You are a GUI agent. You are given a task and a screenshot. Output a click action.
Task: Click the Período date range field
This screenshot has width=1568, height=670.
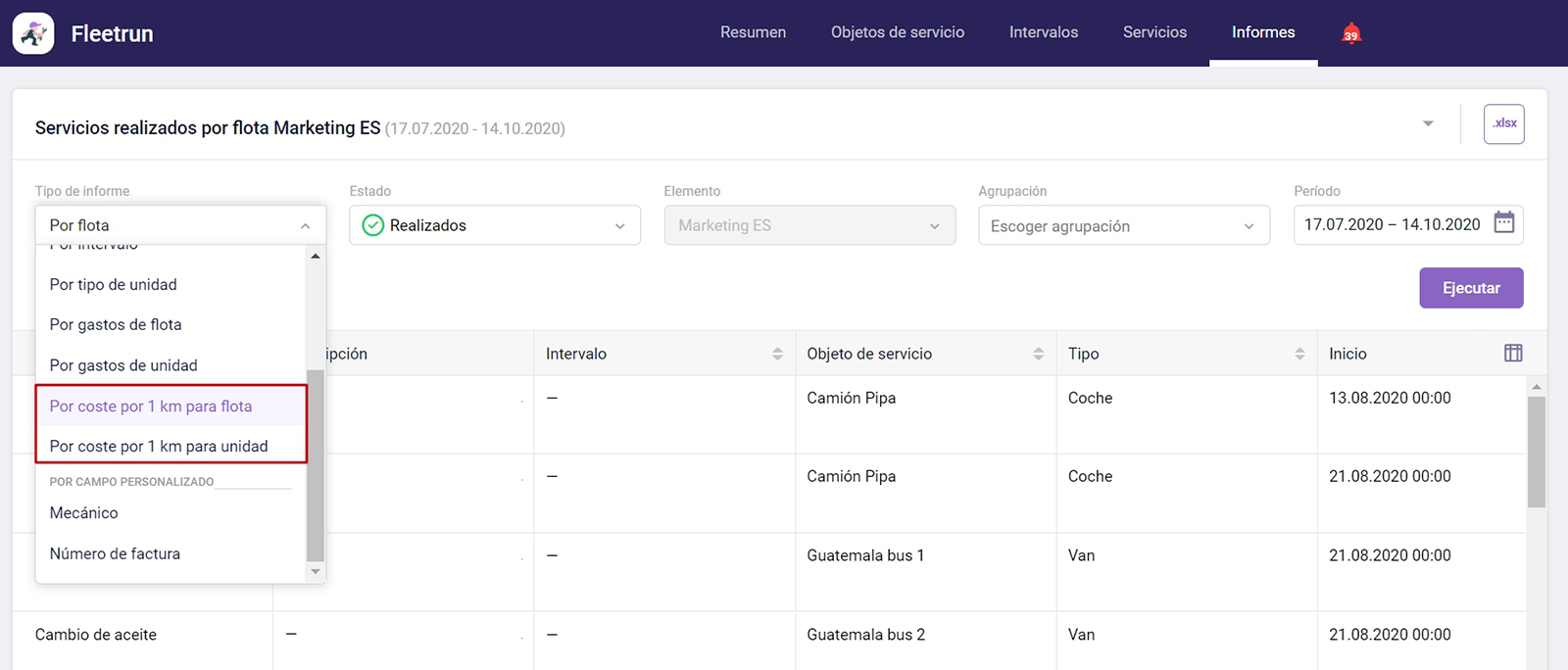pos(1392,224)
